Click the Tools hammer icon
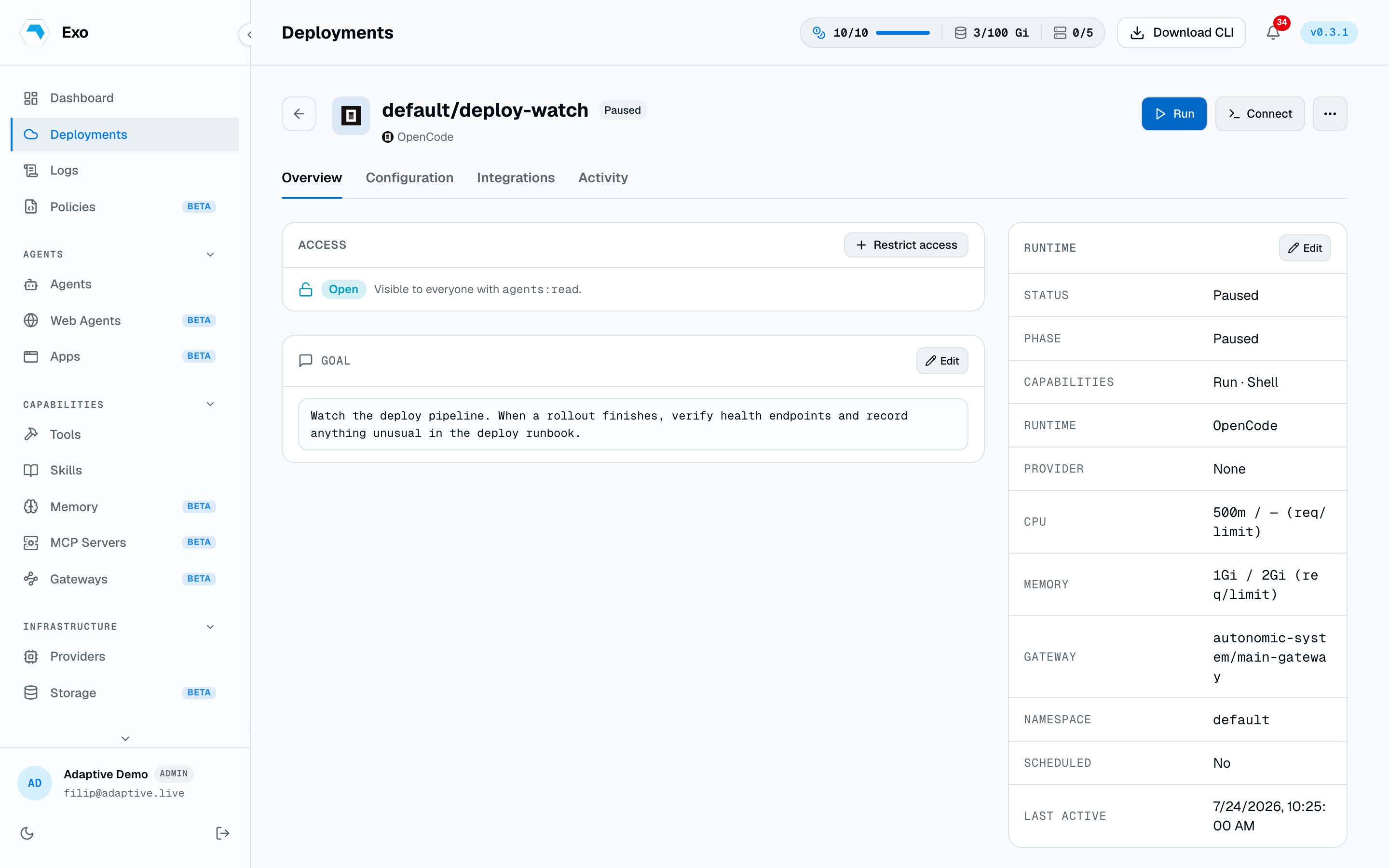The image size is (1389, 868). coord(31,434)
